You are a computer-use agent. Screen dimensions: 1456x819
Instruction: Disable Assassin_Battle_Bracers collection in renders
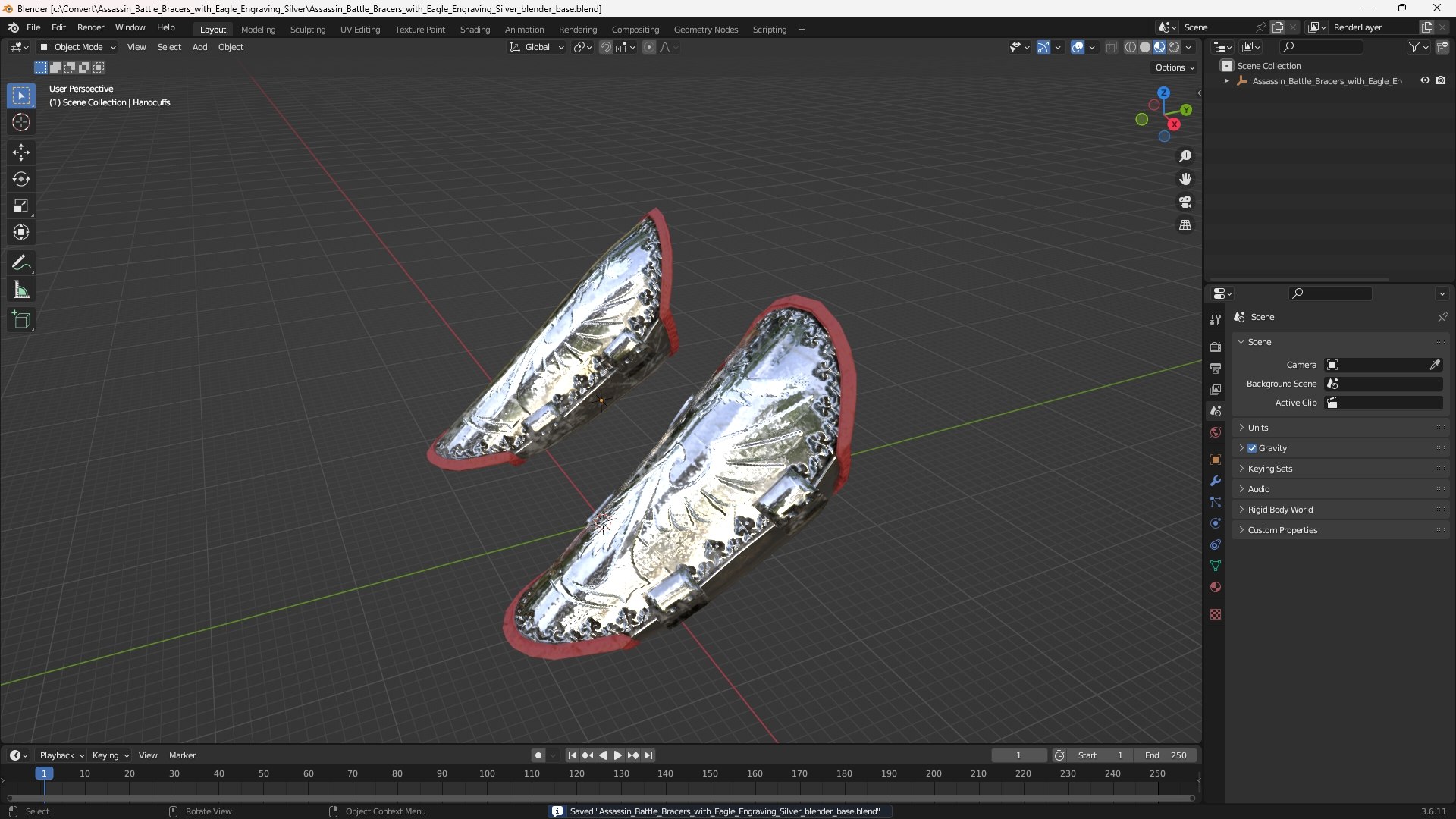click(1441, 80)
